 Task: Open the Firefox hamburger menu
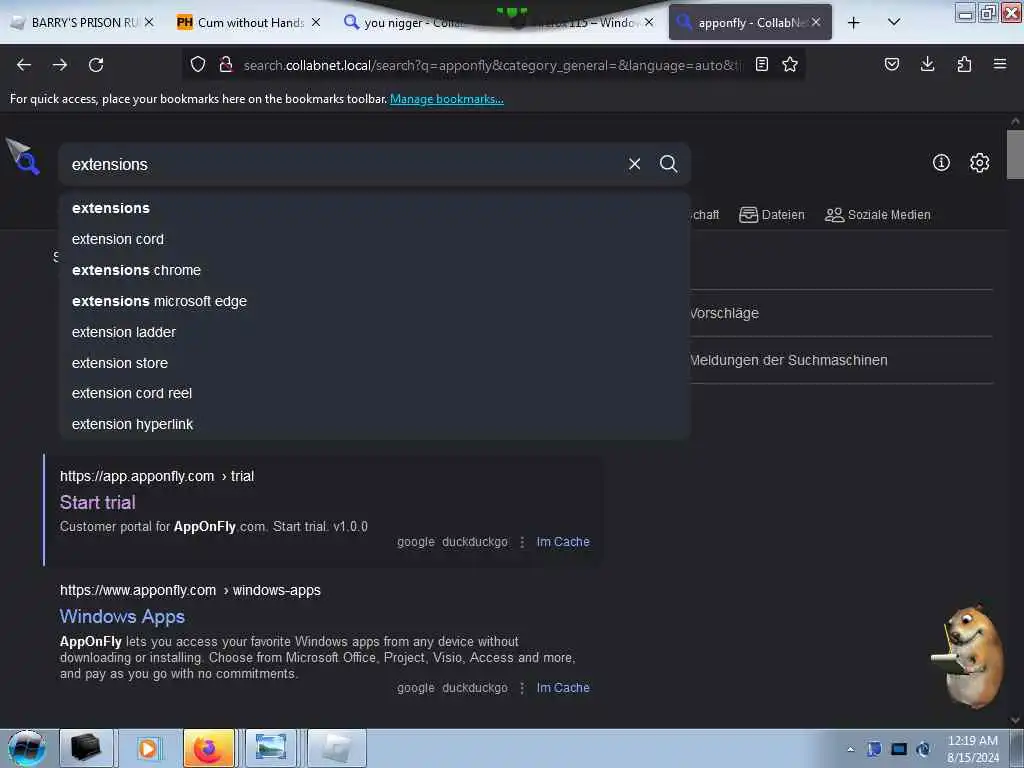click(x=1000, y=64)
